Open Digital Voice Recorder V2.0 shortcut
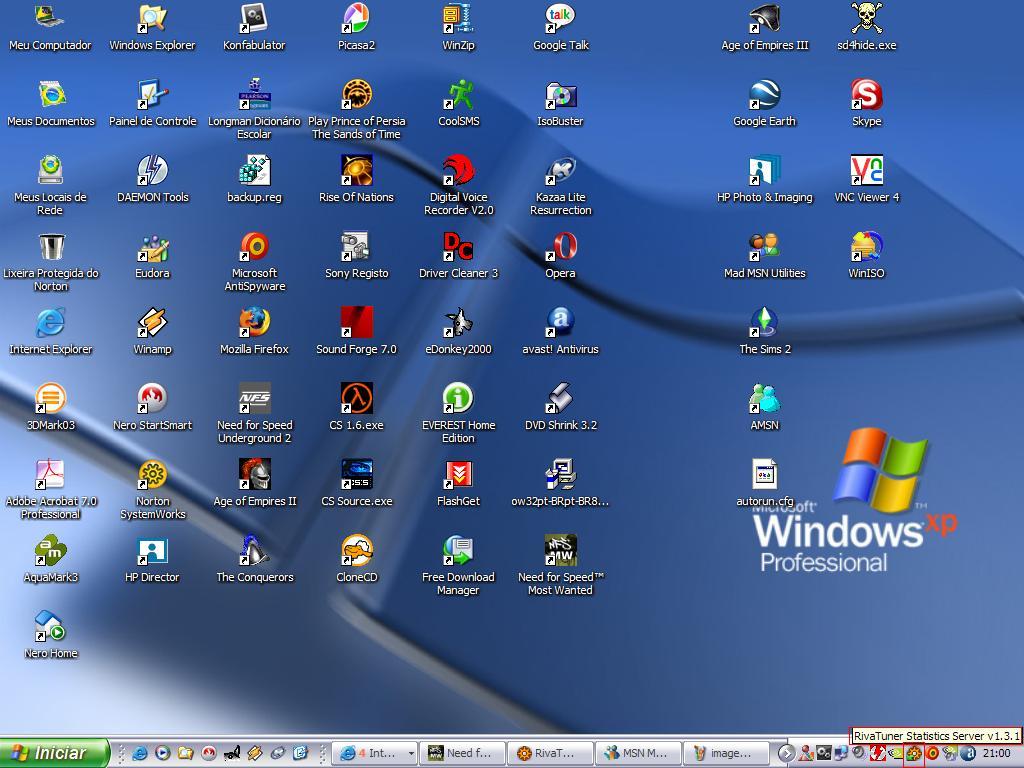The width and height of the screenshot is (1024, 768). pyautogui.click(x=458, y=170)
